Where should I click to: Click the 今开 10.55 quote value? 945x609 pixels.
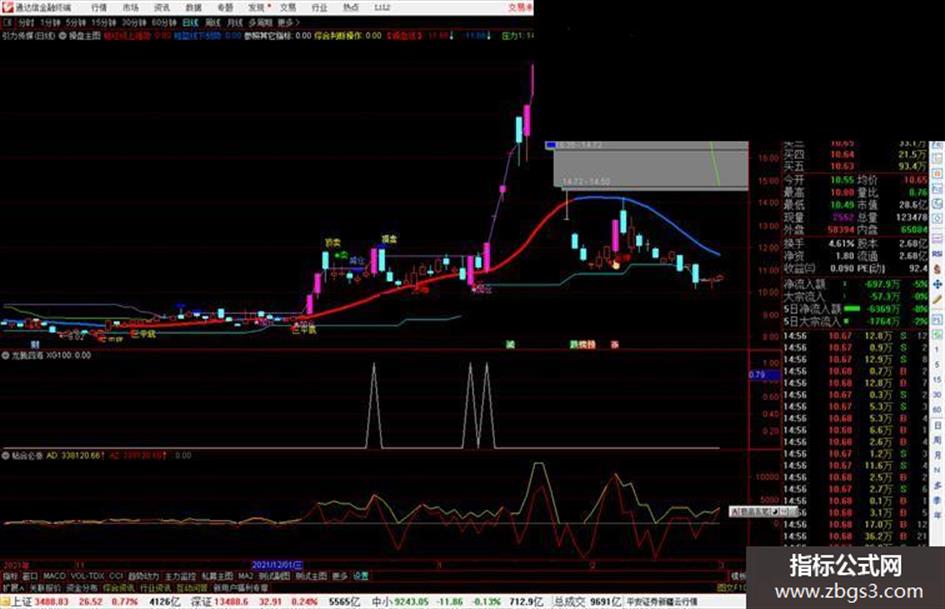click(x=841, y=180)
